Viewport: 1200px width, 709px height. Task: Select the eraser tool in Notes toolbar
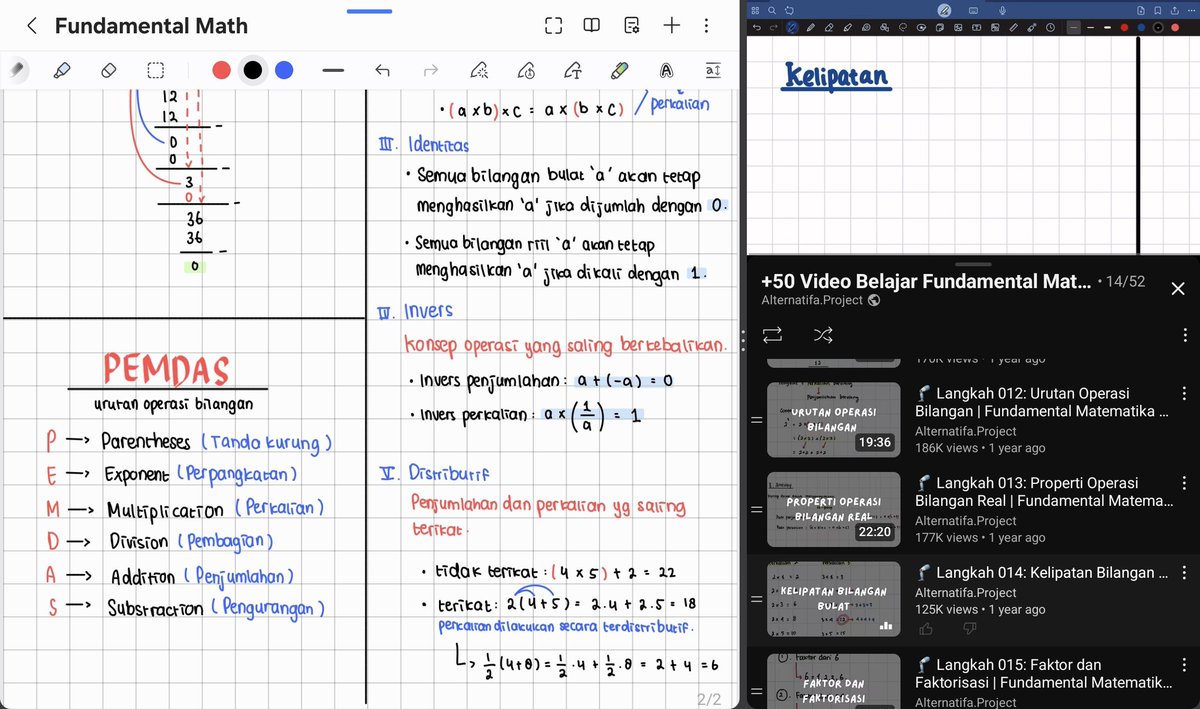click(109, 70)
